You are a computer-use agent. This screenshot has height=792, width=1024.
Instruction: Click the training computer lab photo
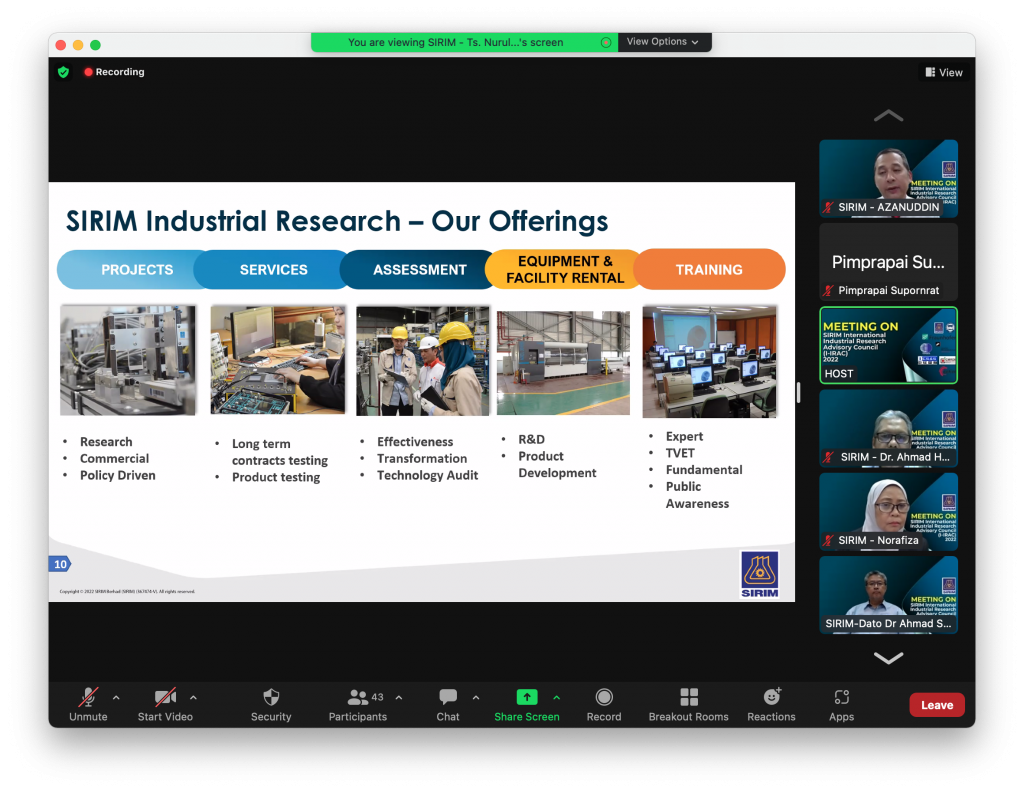710,361
